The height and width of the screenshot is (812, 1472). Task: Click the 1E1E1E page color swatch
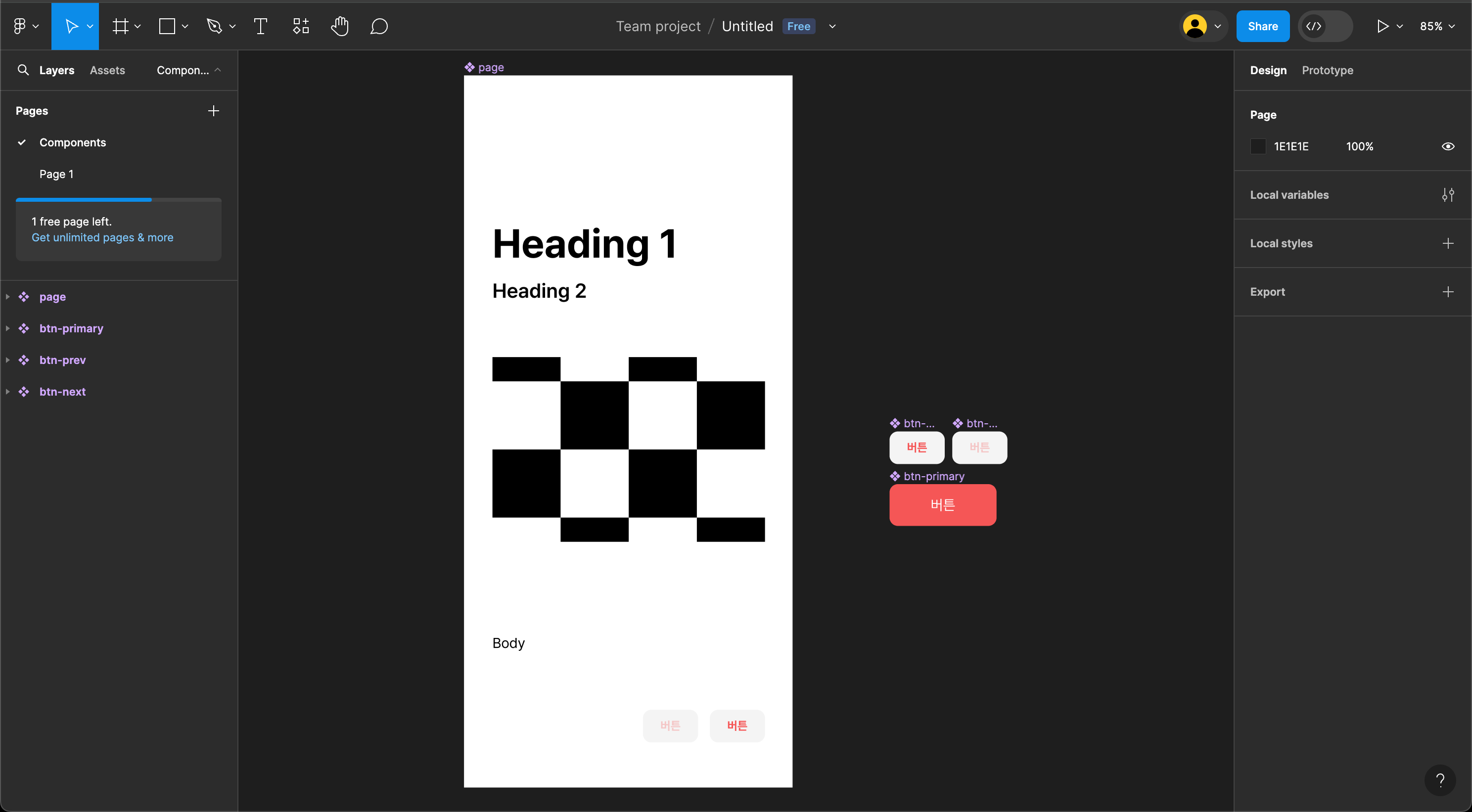point(1258,146)
